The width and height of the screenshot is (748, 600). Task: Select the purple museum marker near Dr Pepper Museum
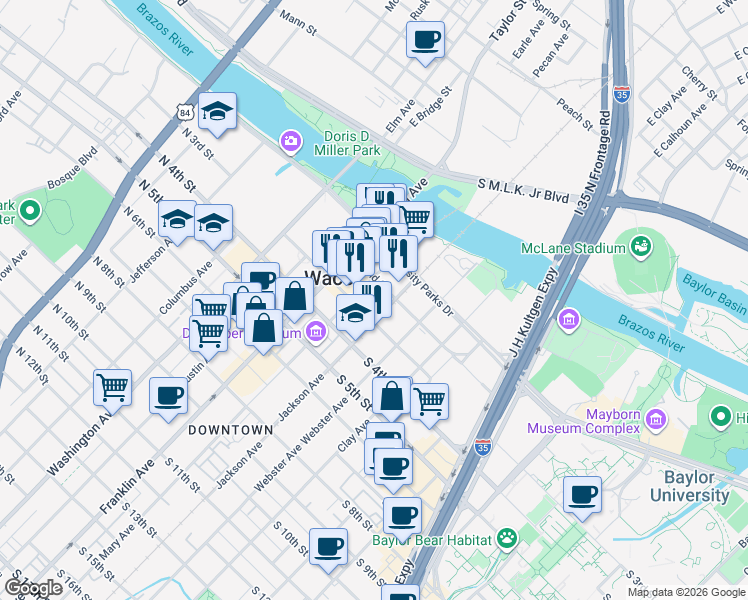click(316, 331)
